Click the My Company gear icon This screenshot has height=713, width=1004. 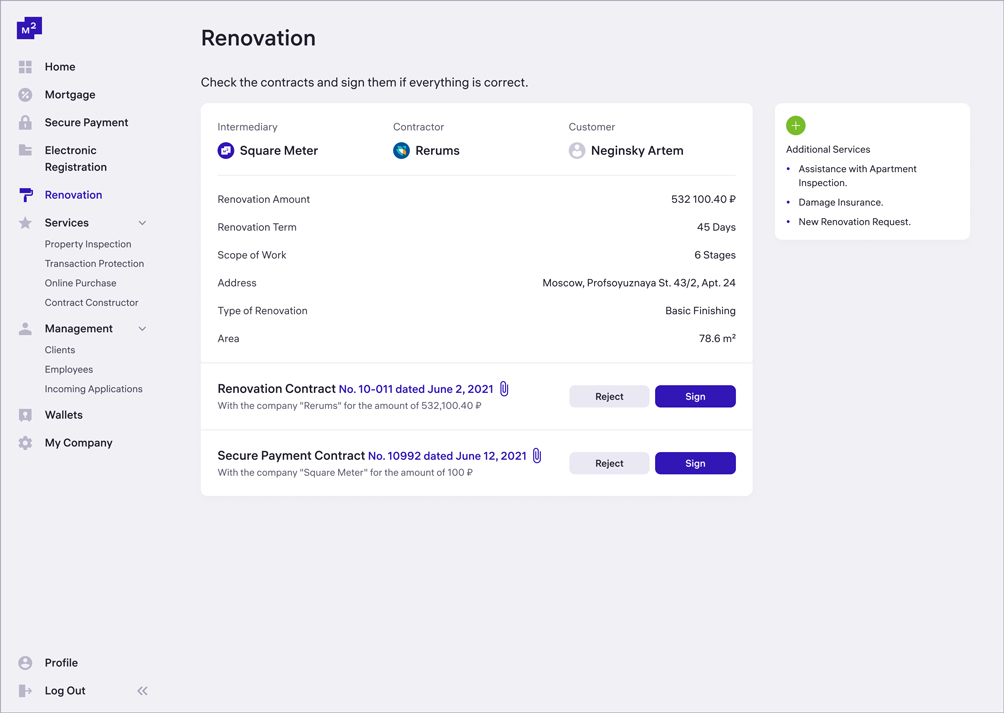click(25, 443)
